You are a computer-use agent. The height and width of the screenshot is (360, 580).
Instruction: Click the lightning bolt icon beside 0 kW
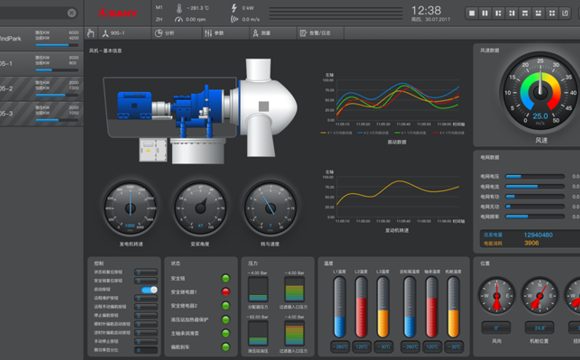pyautogui.click(x=234, y=8)
